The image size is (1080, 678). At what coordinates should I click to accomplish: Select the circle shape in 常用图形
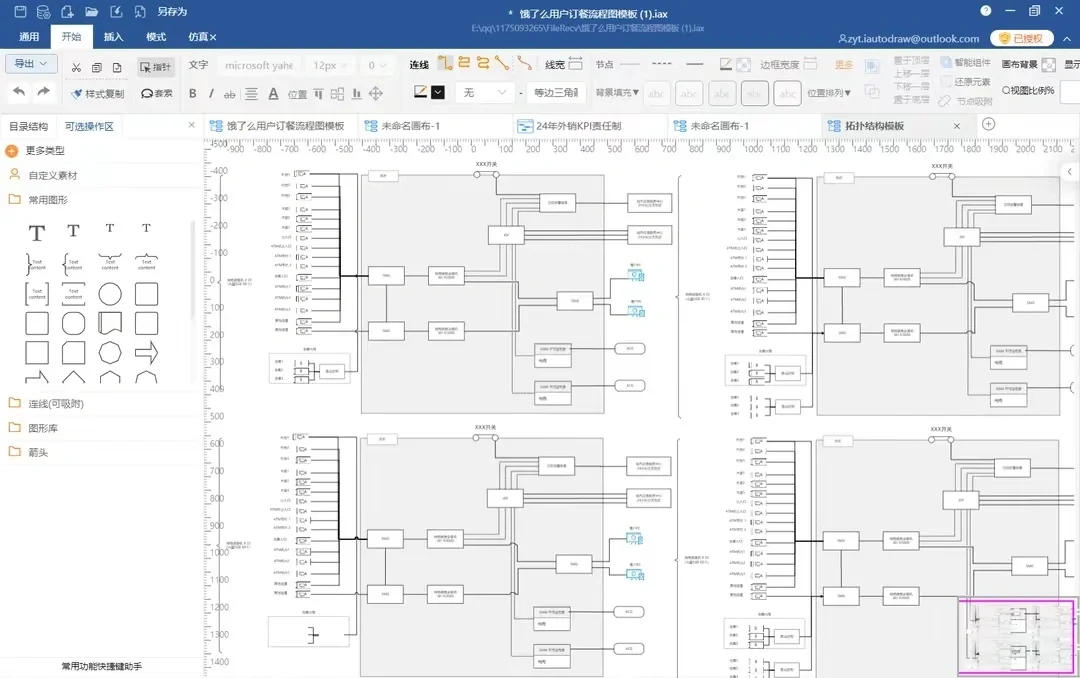(110, 294)
